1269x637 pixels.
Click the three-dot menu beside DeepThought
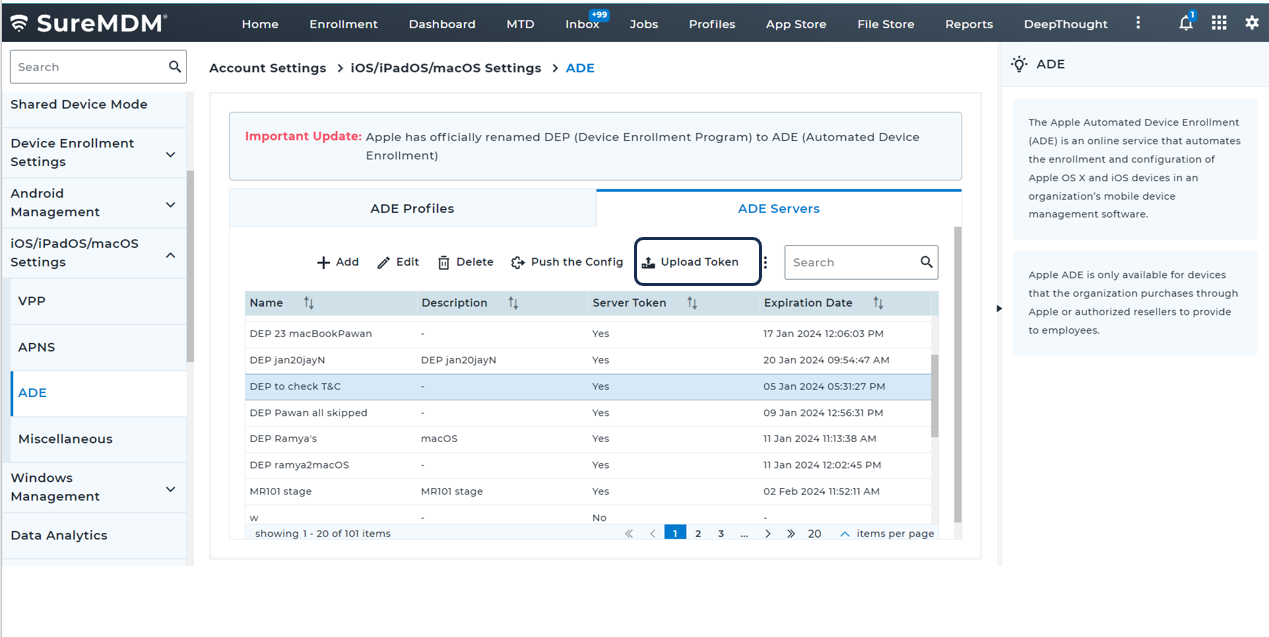pos(1138,23)
